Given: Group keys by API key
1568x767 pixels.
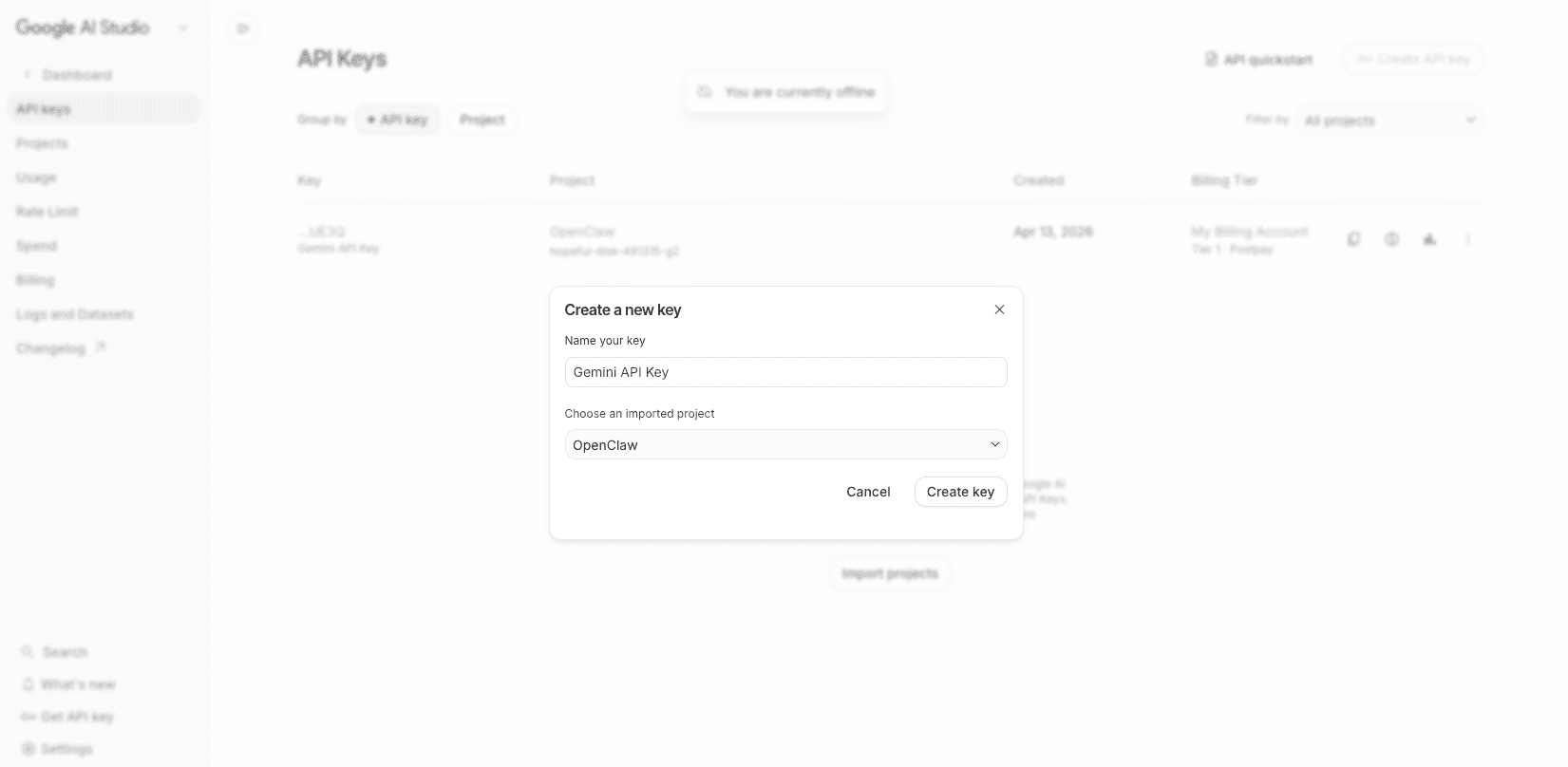Looking at the screenshot, I should (397, 120).
